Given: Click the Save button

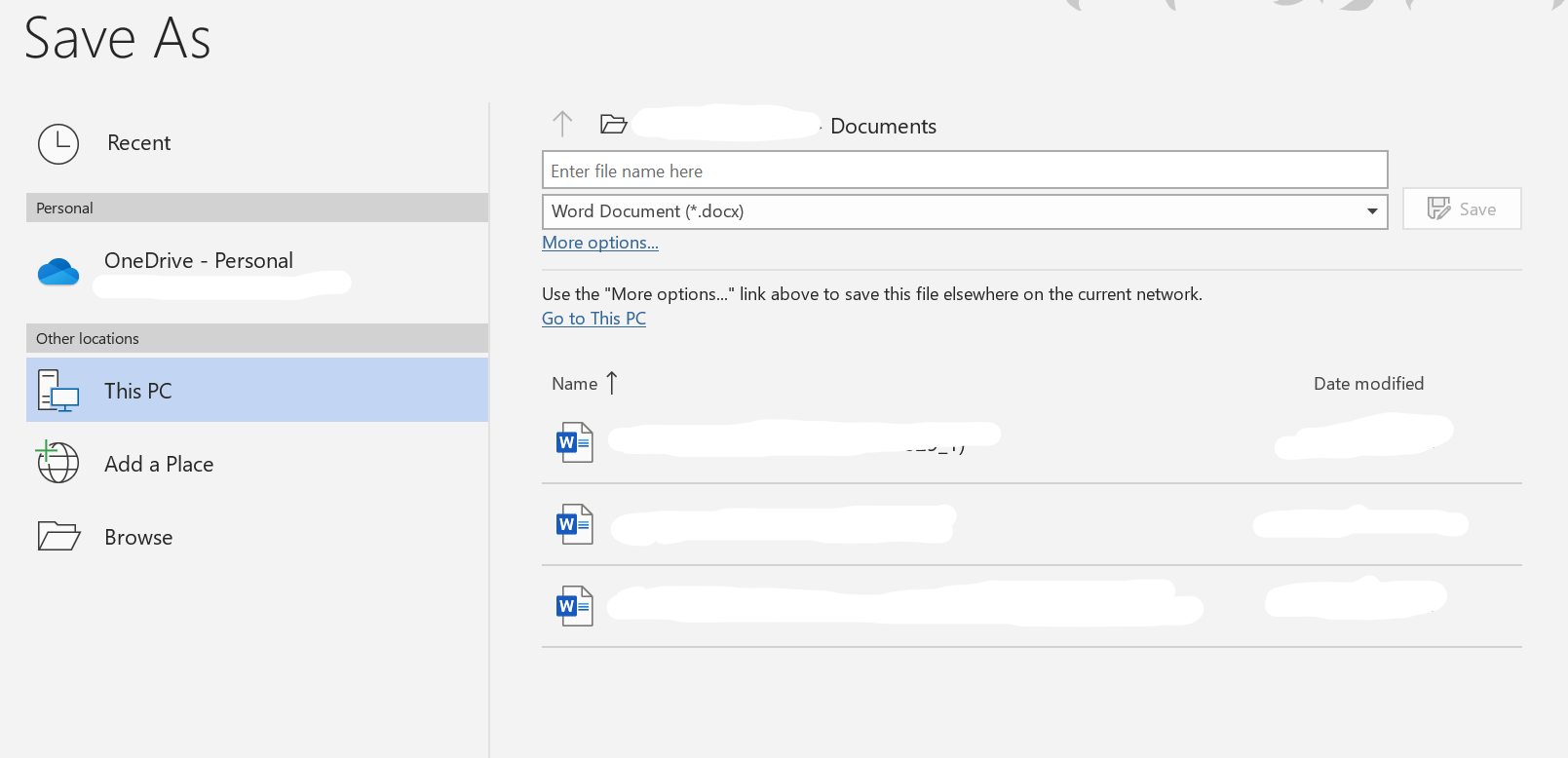Looking at the screenshot, I should click(x=1462, y=208).
